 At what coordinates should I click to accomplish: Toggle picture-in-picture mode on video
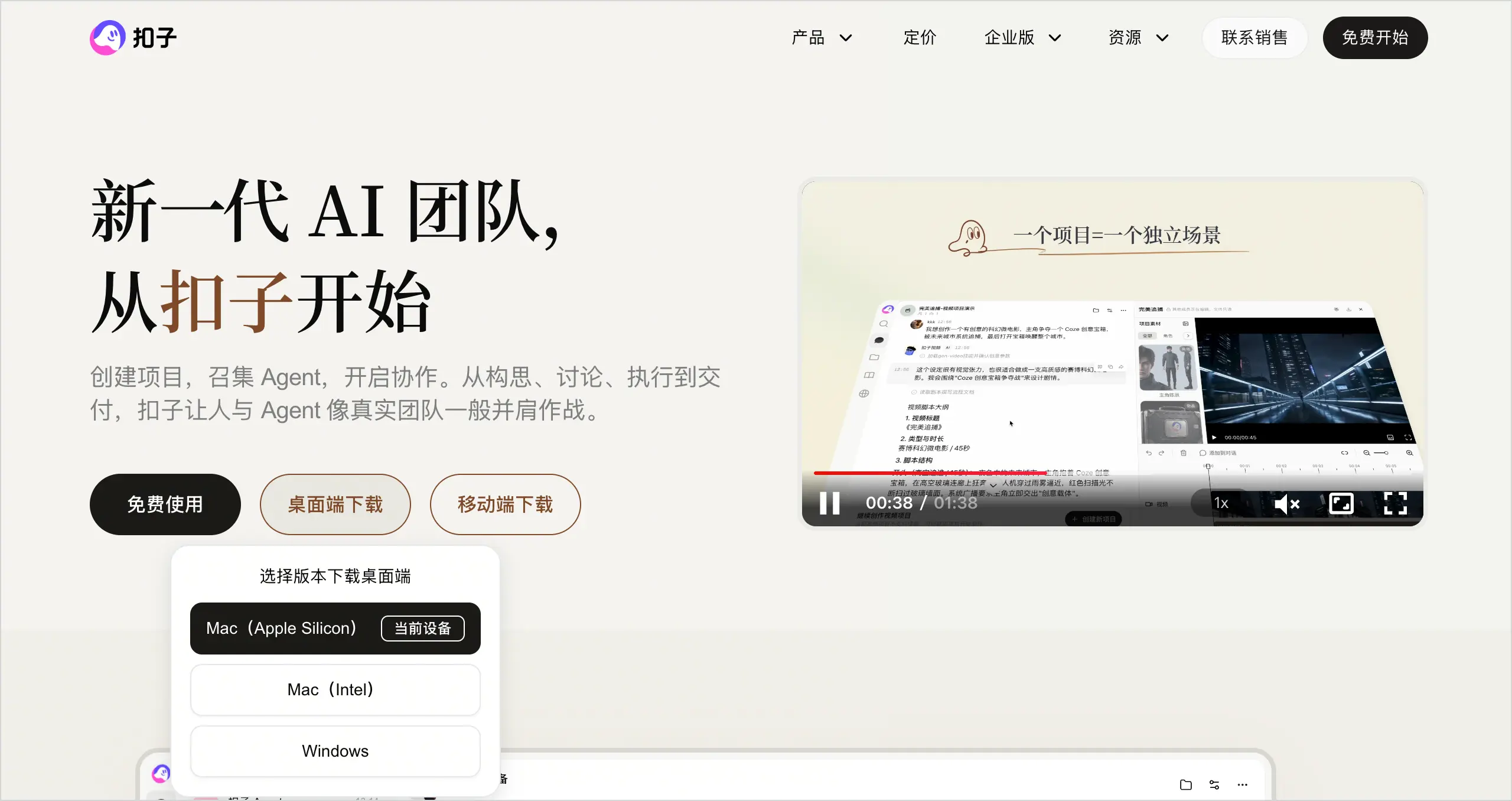point(1341,503)
